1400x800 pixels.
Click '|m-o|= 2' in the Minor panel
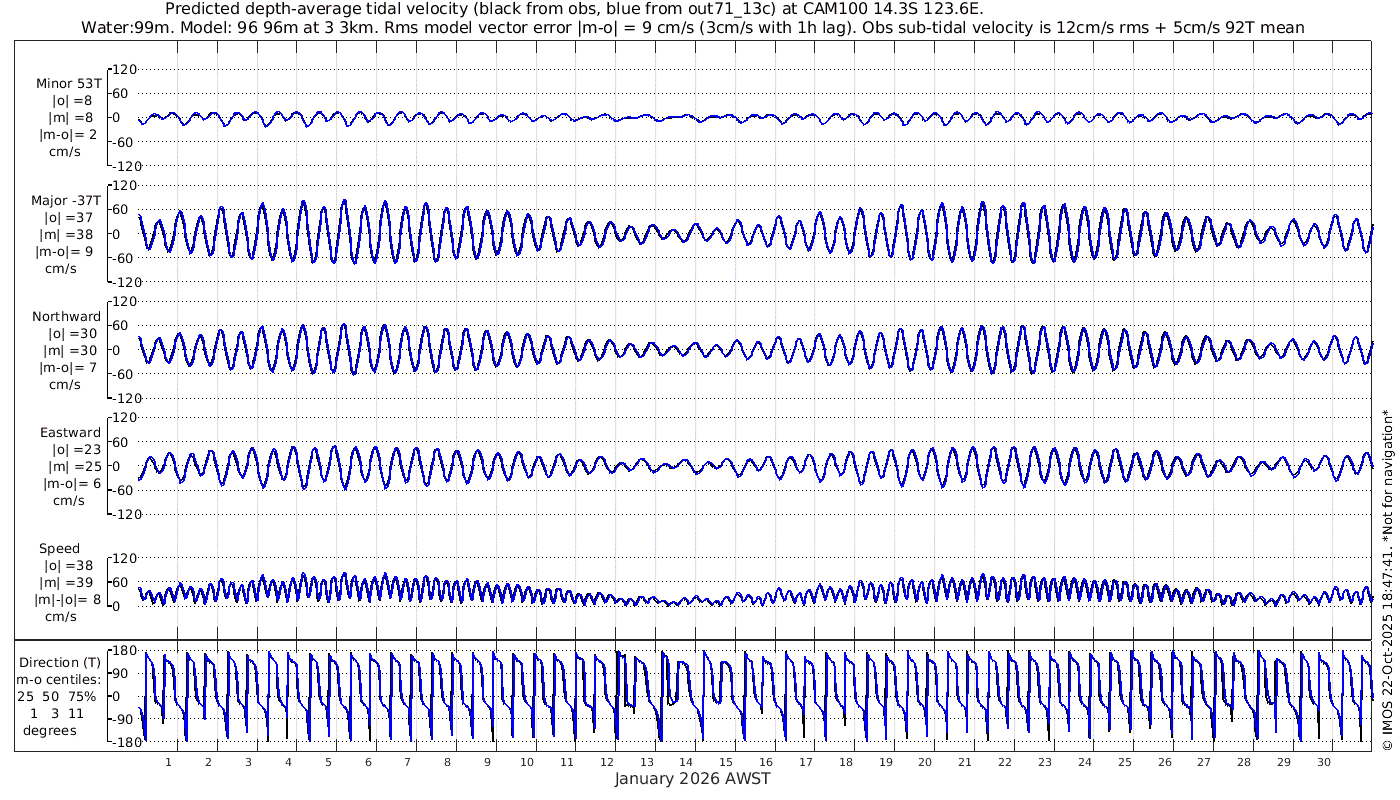[x=66, y=135]
